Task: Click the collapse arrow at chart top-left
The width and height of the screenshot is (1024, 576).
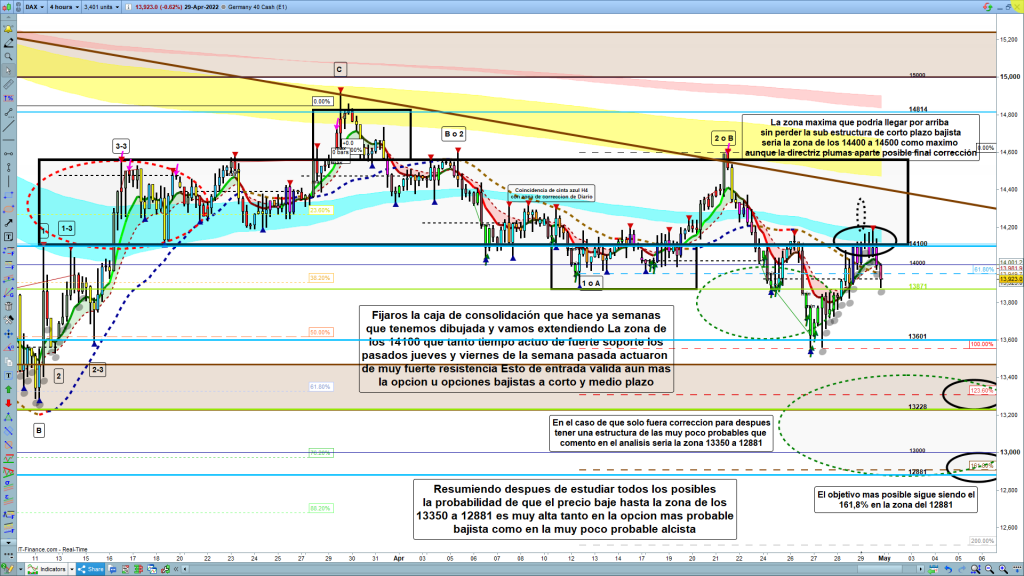Action: (x=8, y=17)
